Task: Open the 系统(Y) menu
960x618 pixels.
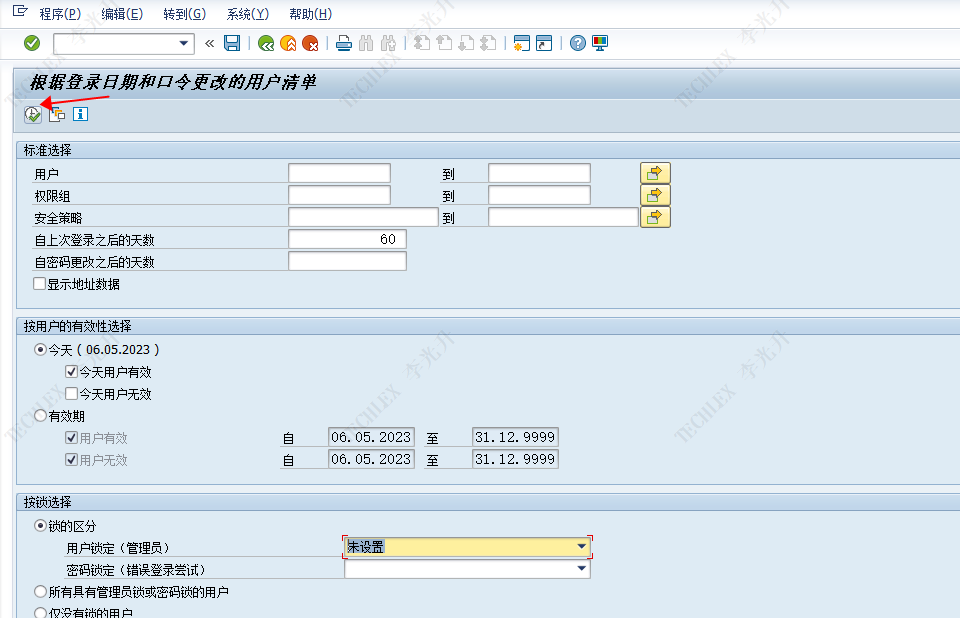Action: [247, 14]
